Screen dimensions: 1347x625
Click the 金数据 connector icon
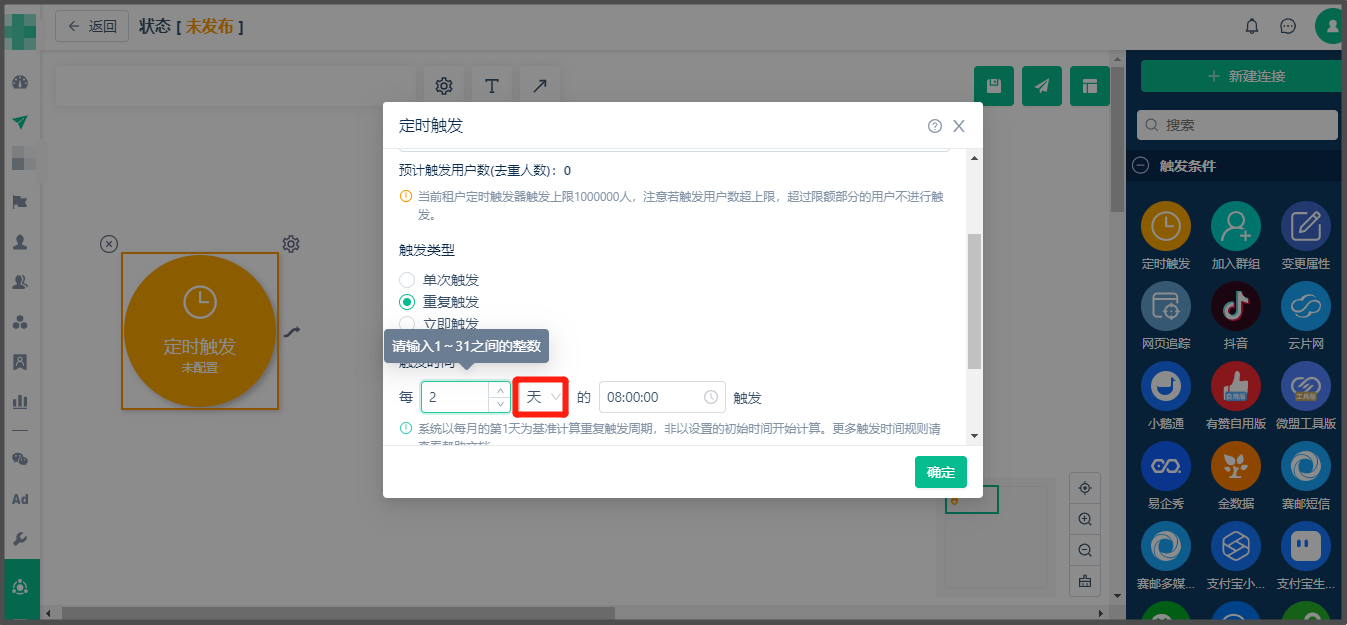1235,466
